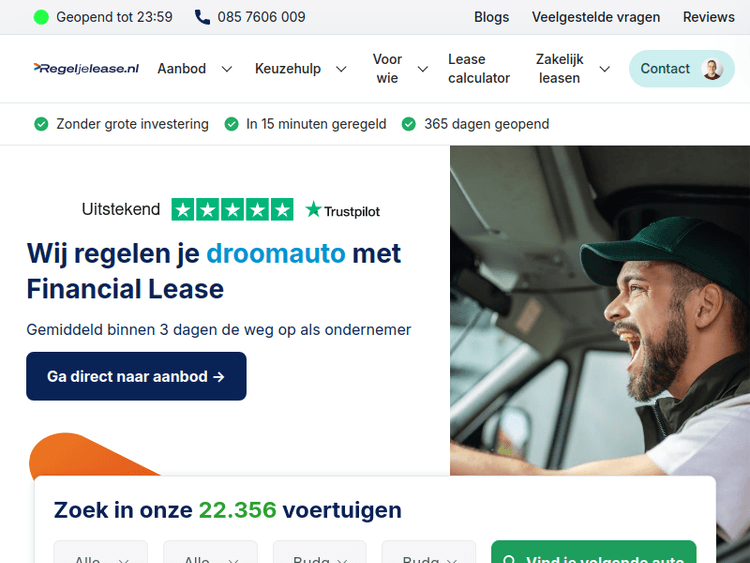
Task: Click the check icon by 365 dagen geopend
Action: click(x=408, y=124)
